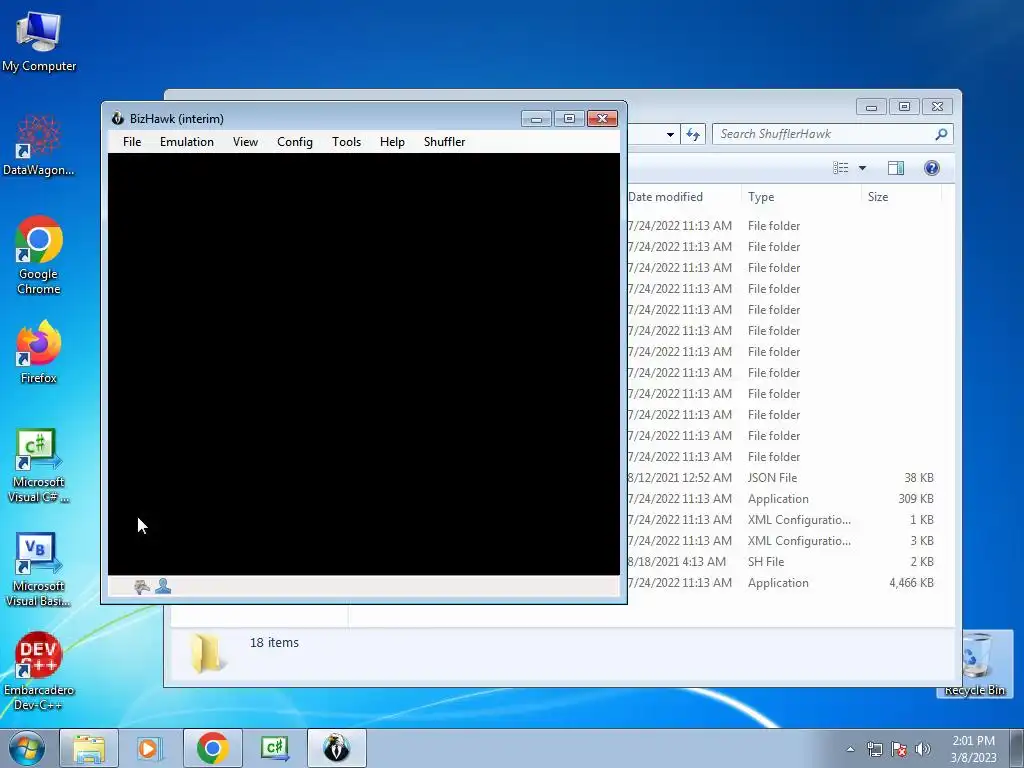This screenshot has height=768, width=1024.
Task: Click the Explorer refresh button
Action: click(693, 134)
